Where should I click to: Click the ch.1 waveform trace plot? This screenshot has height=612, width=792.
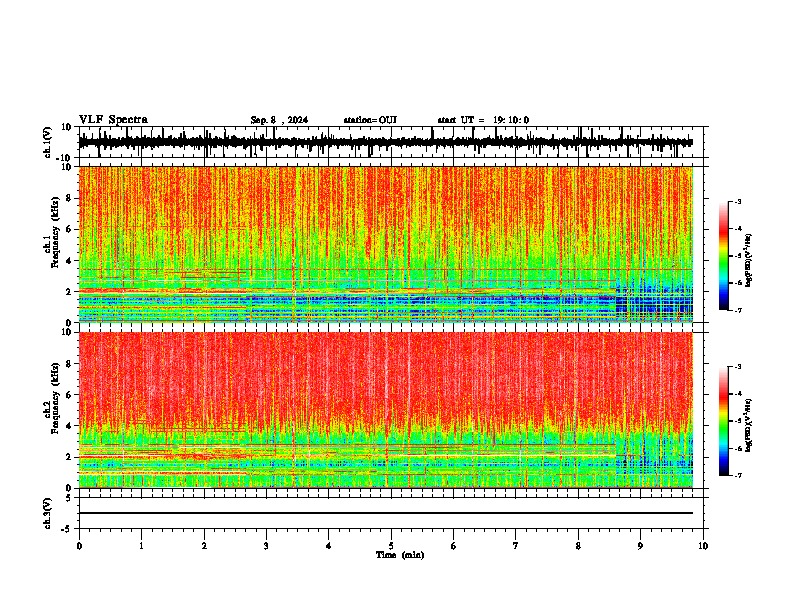tap(391, 142)
